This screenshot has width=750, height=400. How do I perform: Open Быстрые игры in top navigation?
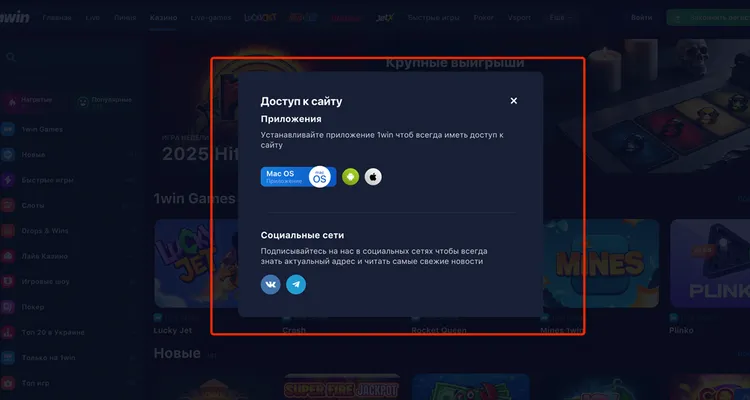coord(433,18)
